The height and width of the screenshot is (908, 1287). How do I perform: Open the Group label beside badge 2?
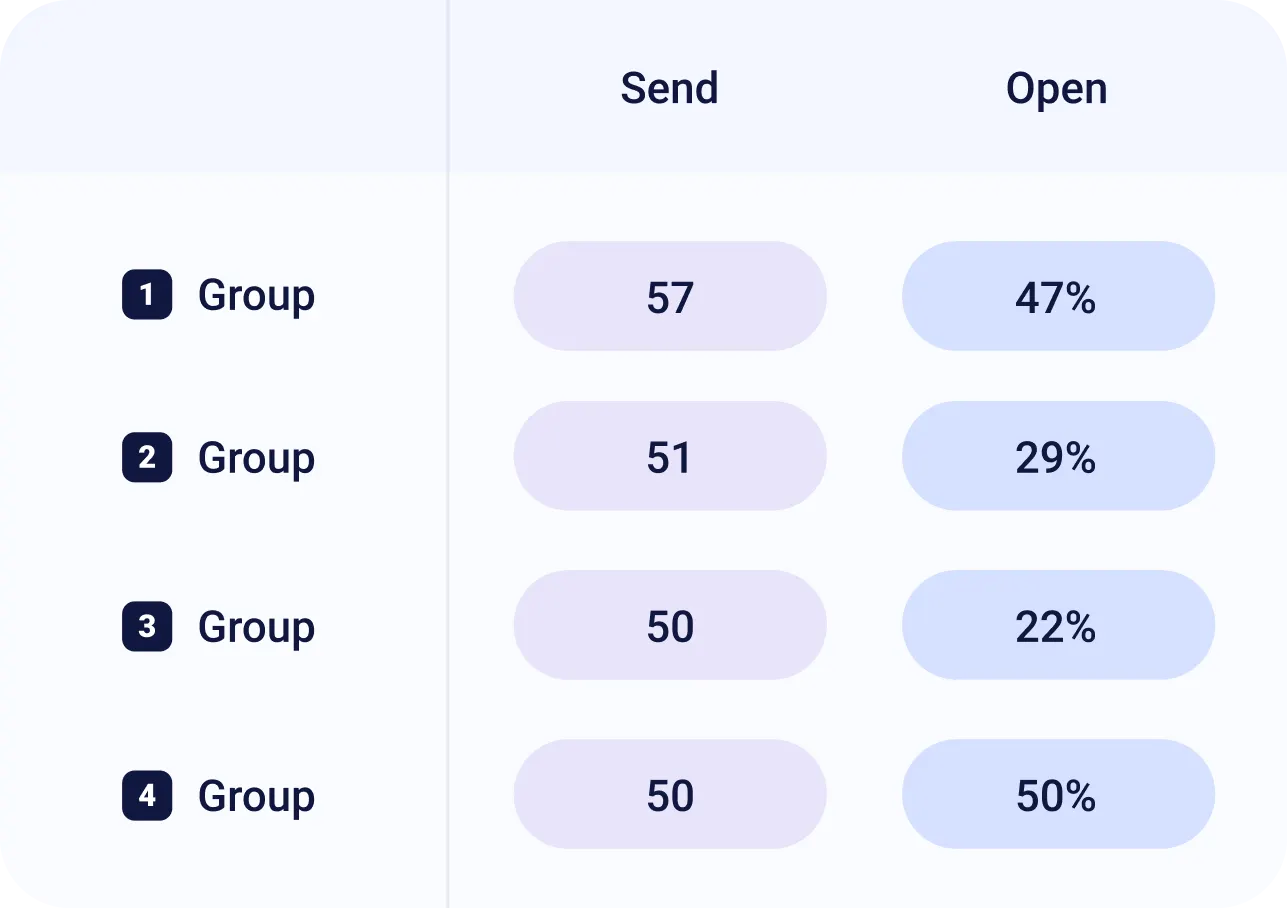tap(256, 458)
